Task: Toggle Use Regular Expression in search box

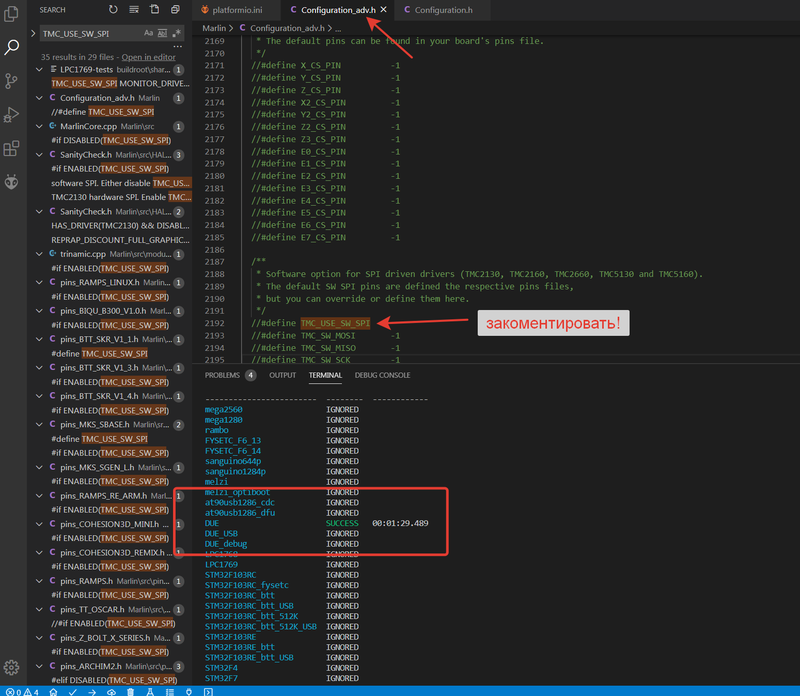Action: point(176,34)
